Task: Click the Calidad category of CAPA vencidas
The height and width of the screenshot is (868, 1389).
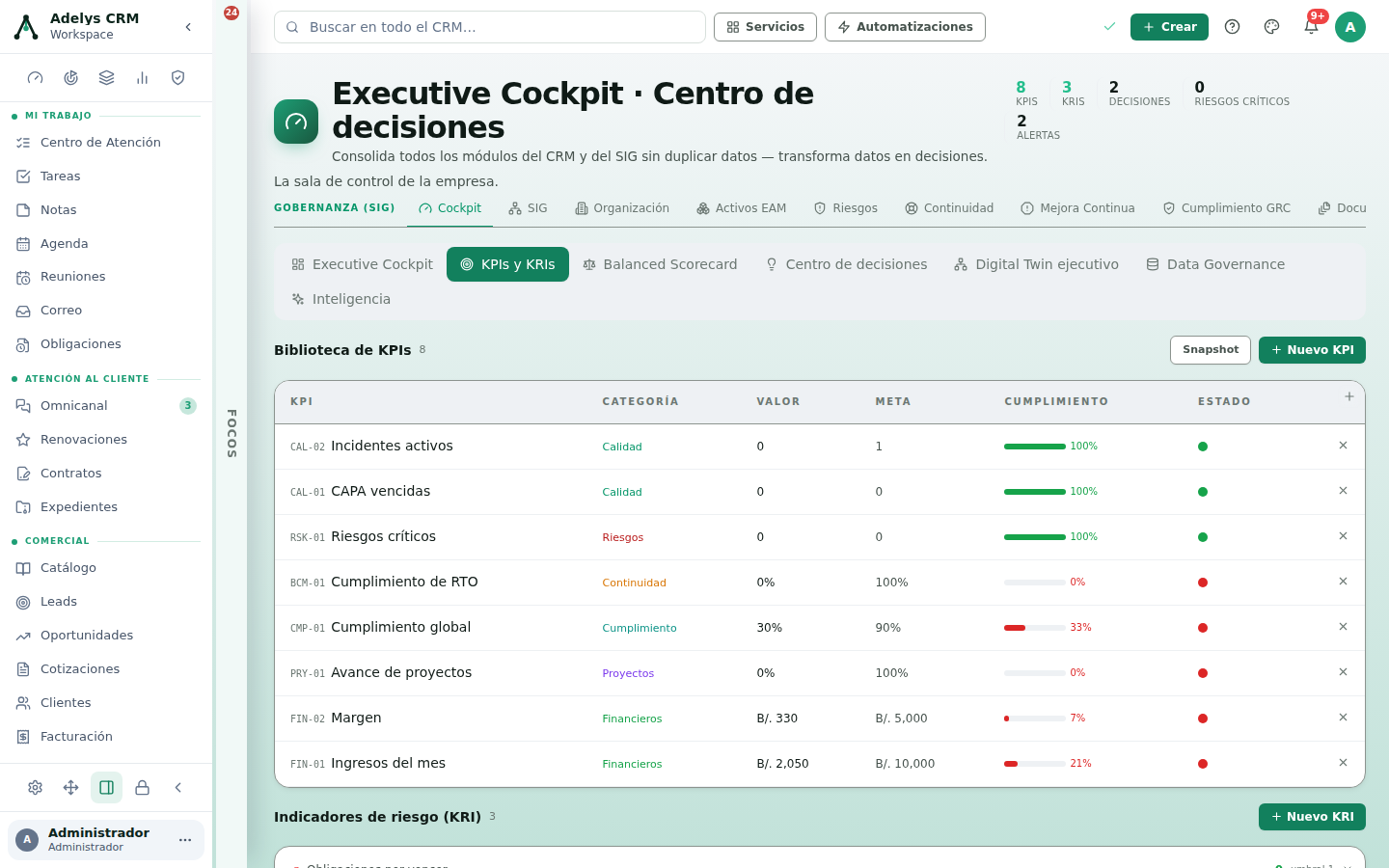Action: pos(622,492)
